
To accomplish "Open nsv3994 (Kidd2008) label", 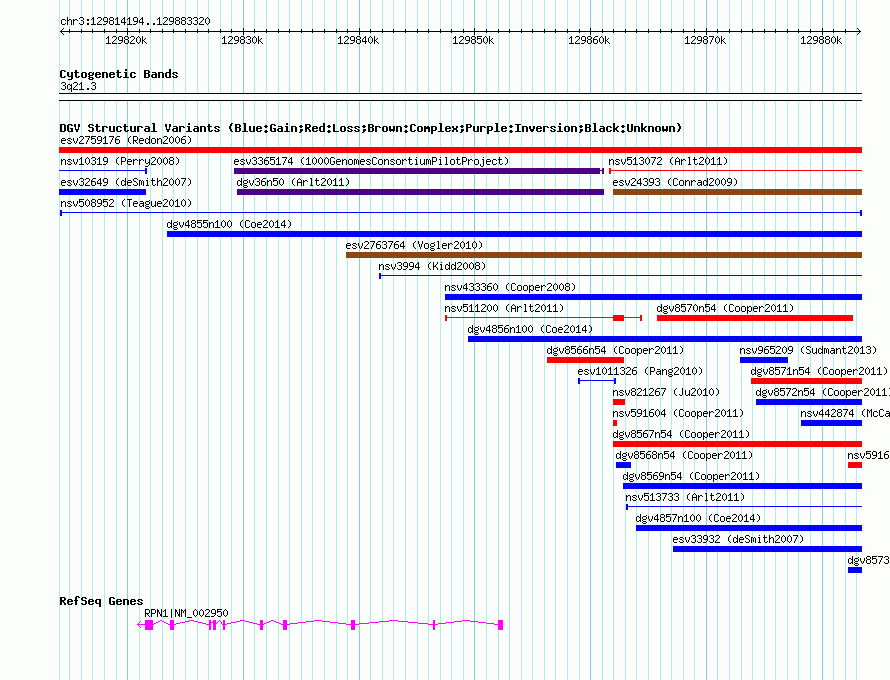I will click(432, 266).
